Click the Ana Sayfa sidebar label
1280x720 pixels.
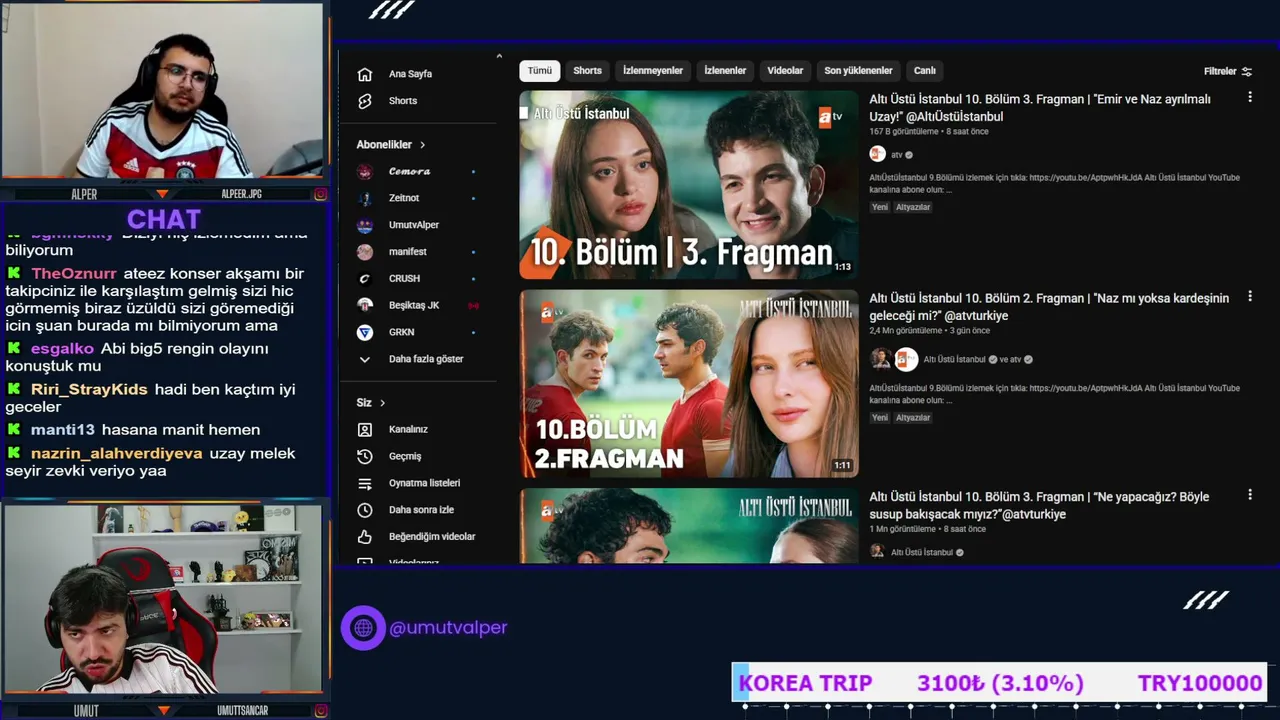pyautogui.click(x=410, y=74)
